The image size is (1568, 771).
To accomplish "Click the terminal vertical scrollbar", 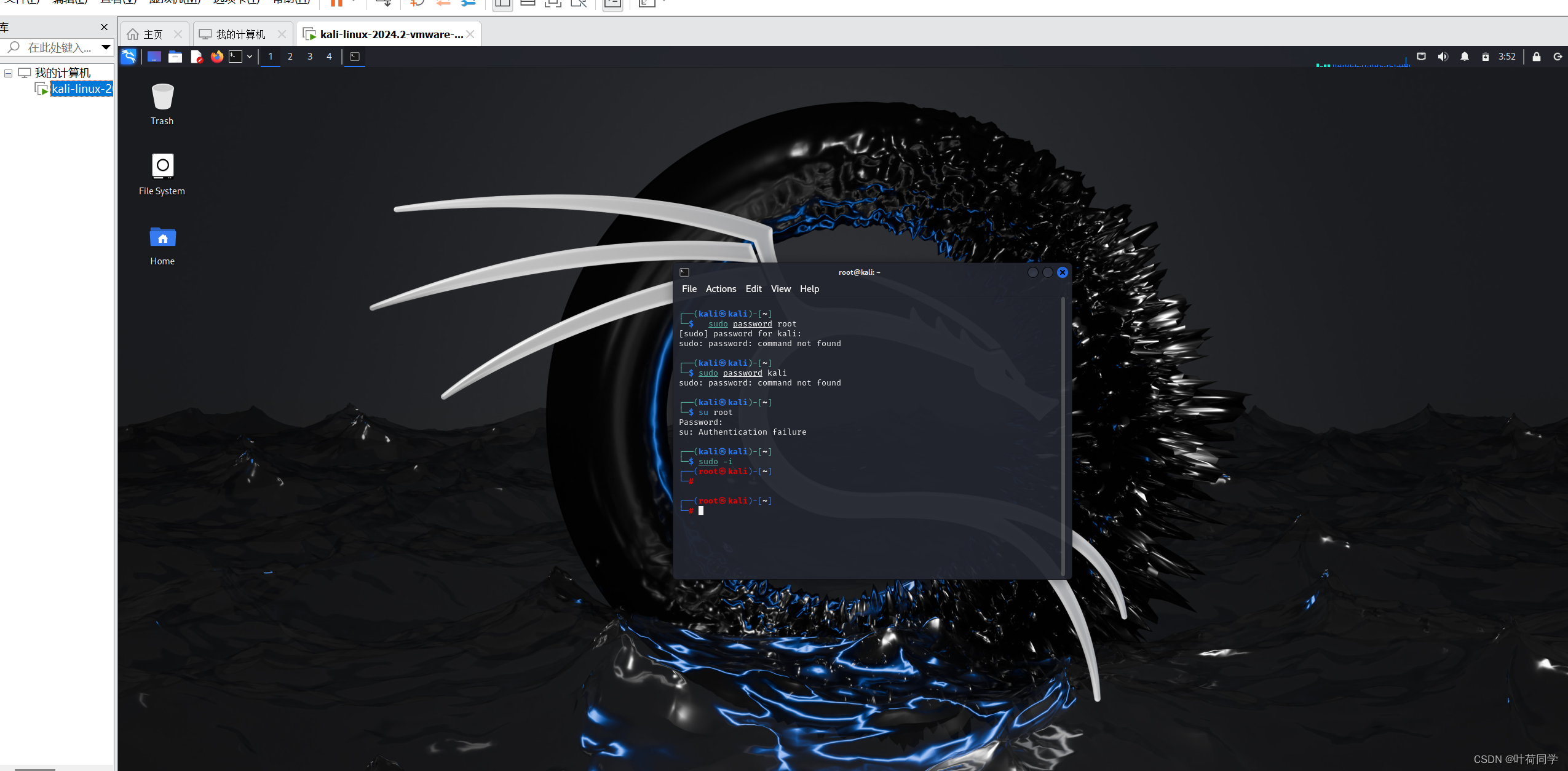I will tap(1063, 437).
